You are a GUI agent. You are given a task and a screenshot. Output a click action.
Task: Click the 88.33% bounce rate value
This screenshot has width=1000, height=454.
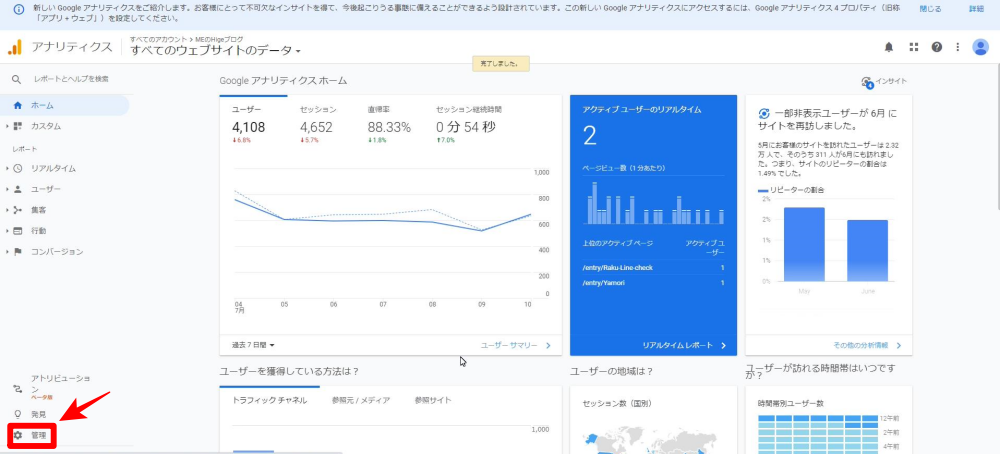389,128
